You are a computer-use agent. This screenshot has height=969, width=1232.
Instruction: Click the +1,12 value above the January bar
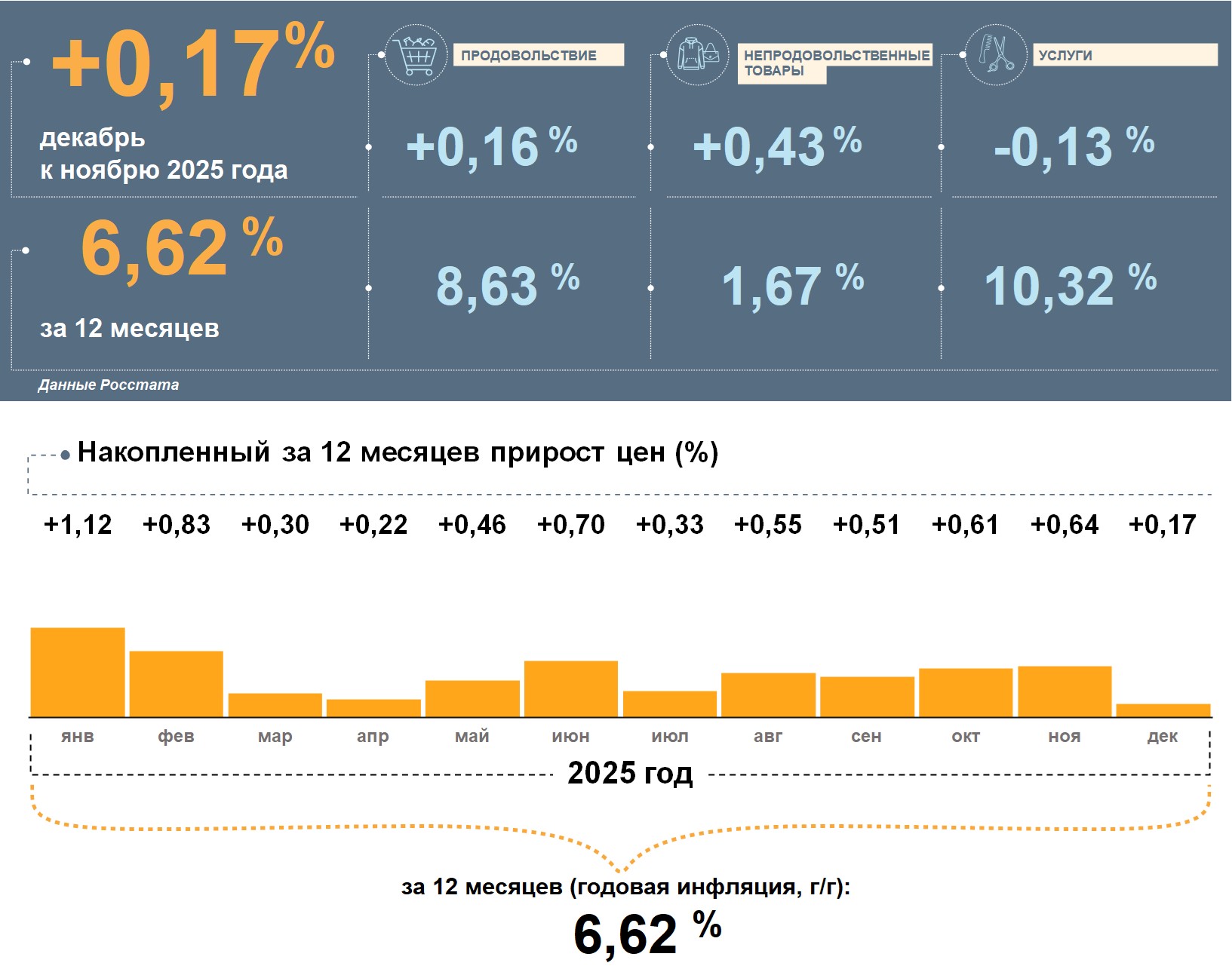pos(78,525)
